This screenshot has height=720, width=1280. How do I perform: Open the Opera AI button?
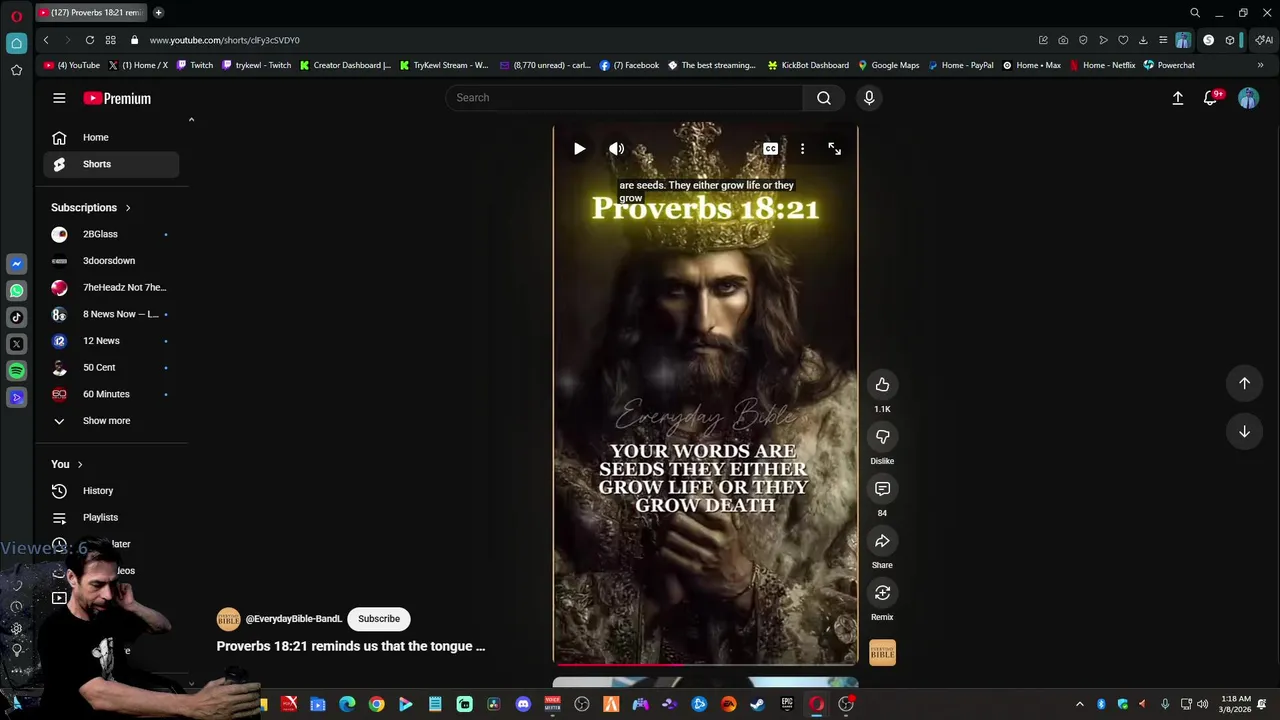pos(1264,40)
